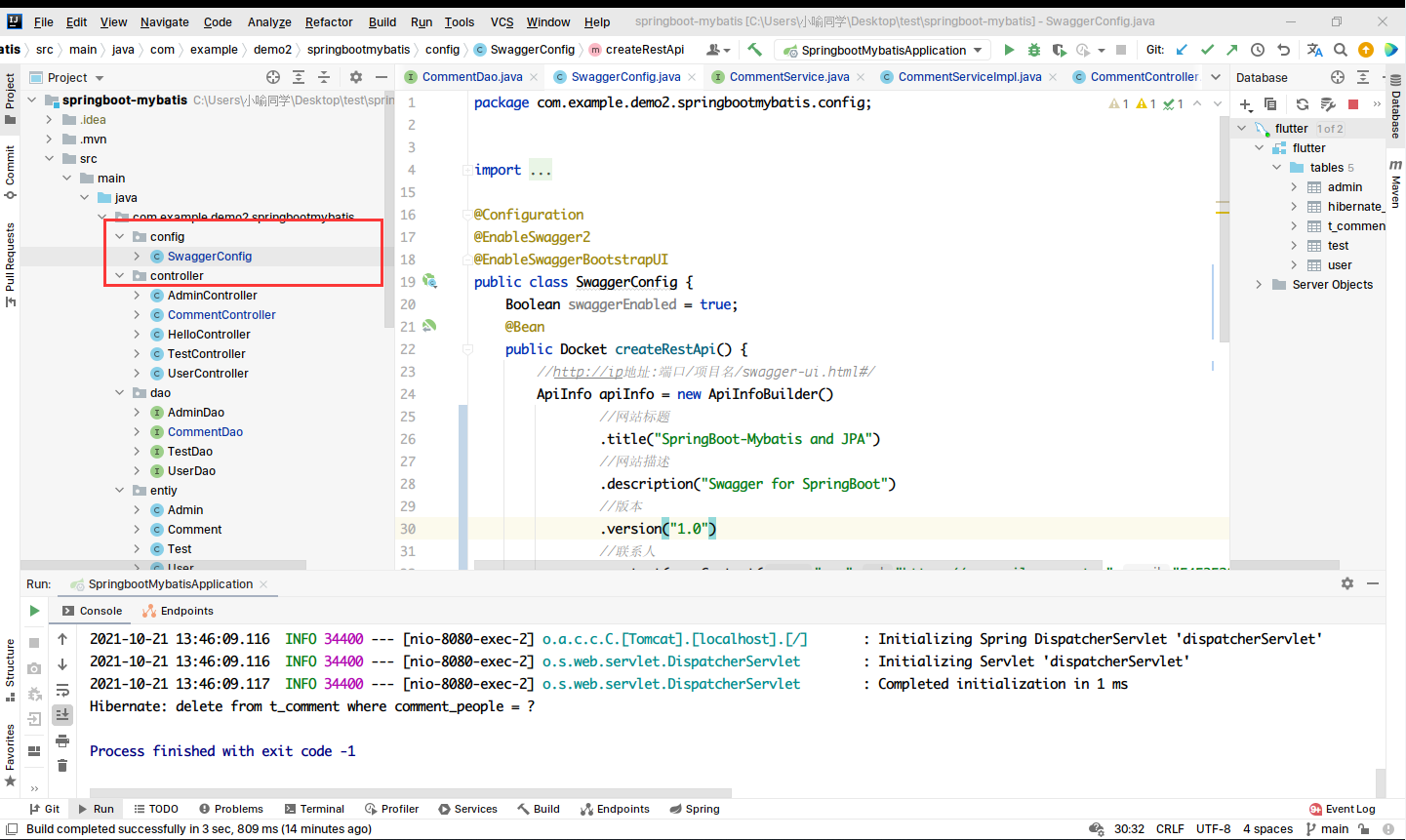Viewport: 1406px width, 840px height.
Task: Open CommentController in the Project tree
Action: tap(221, 315)
